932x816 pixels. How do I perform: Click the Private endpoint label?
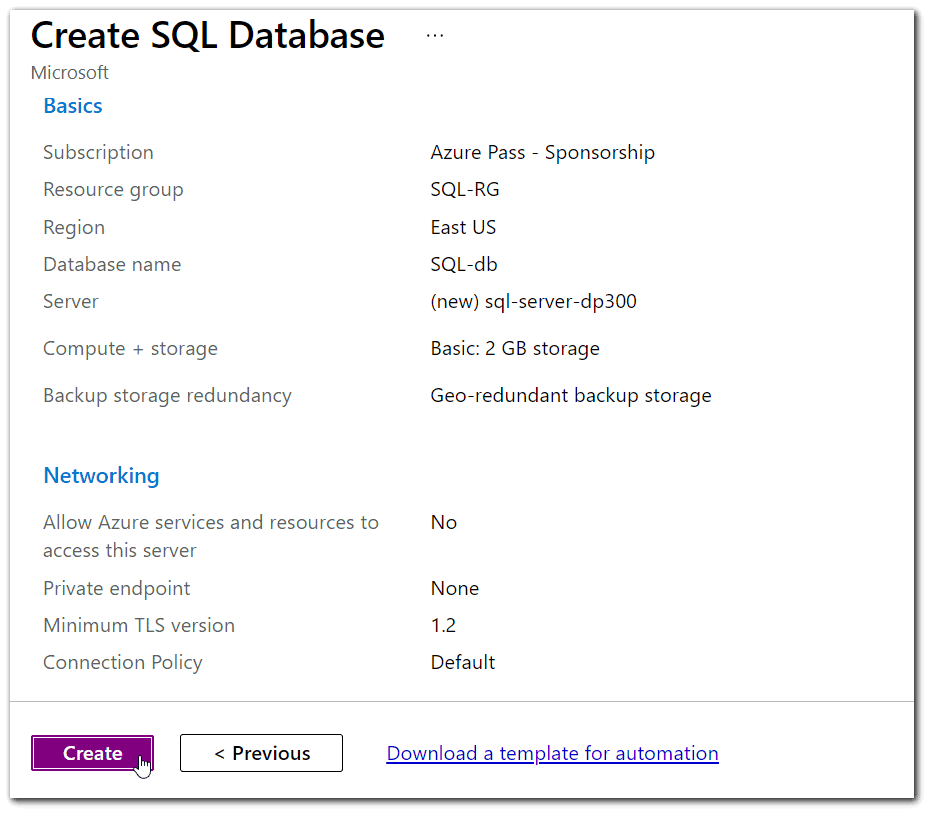point(116,588)
